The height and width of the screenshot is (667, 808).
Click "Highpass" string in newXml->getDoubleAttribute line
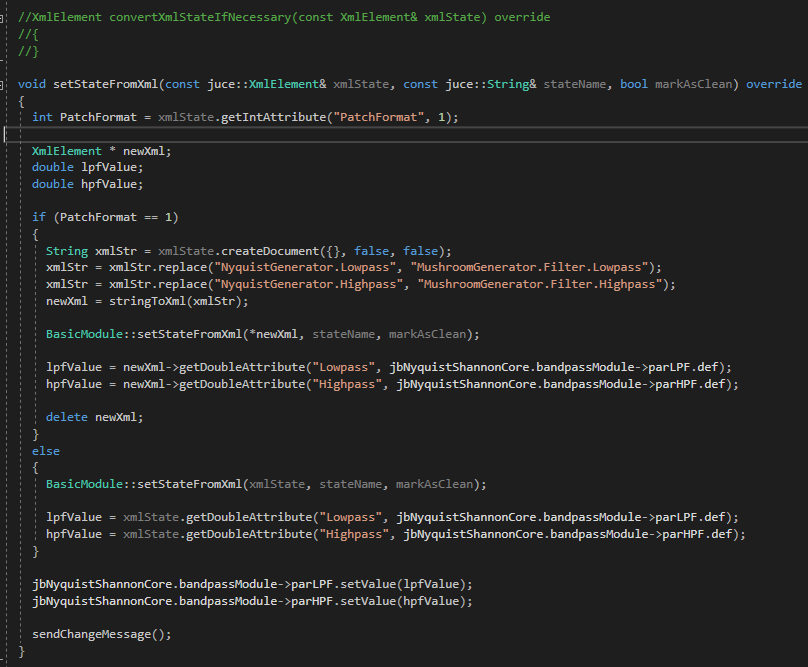point(347,384)
